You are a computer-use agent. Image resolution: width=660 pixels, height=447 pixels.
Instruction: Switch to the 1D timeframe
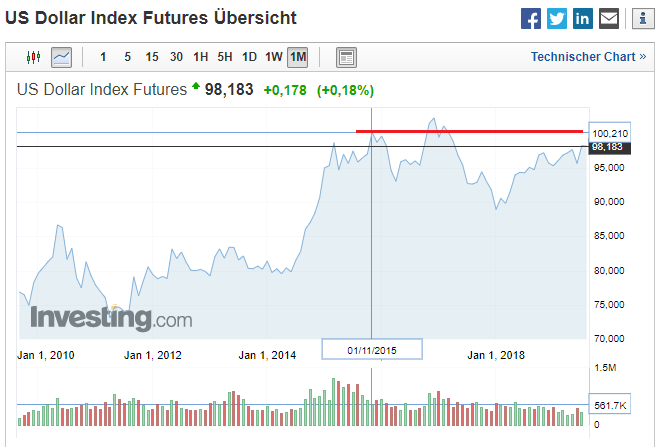coord(249,57)
